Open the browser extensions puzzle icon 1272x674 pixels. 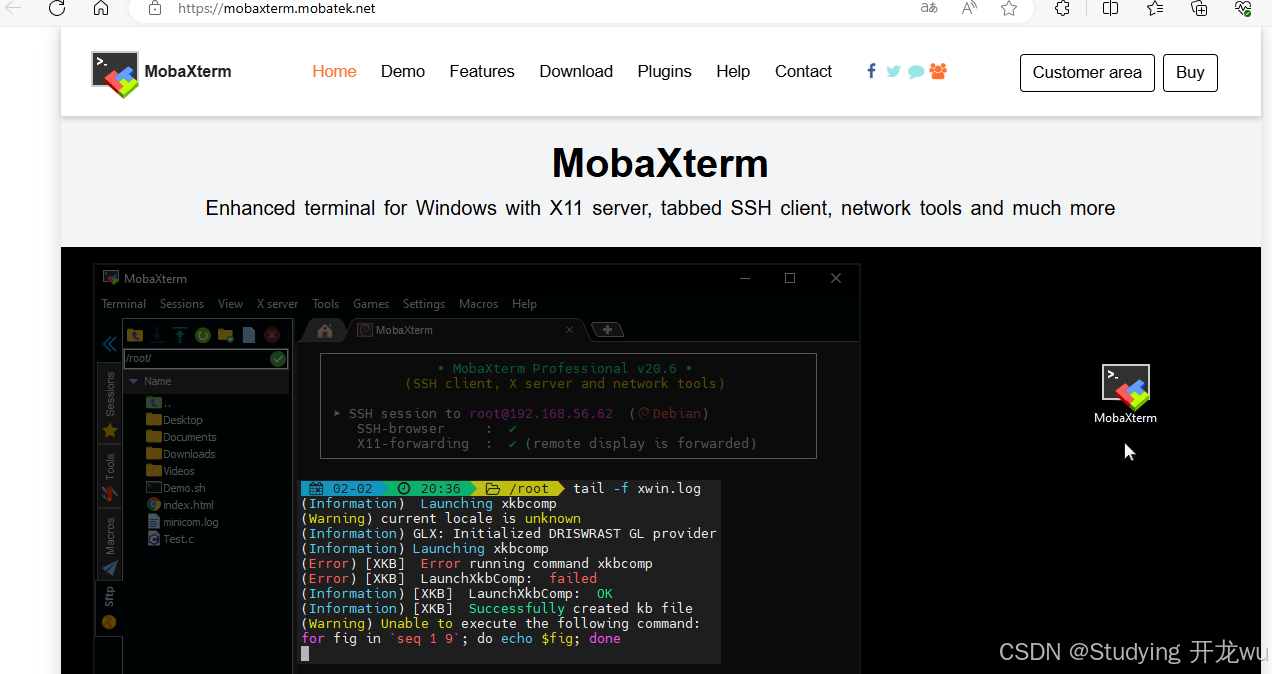click(x=1063, y=8)
